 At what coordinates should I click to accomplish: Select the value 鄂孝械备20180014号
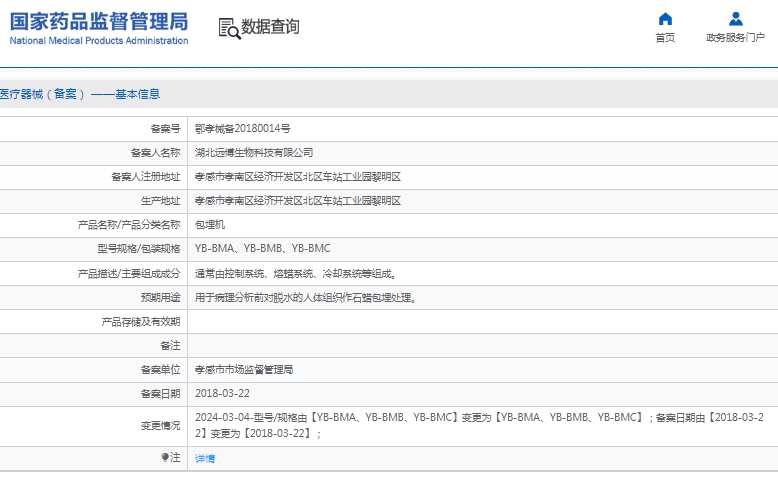point(242,129)
